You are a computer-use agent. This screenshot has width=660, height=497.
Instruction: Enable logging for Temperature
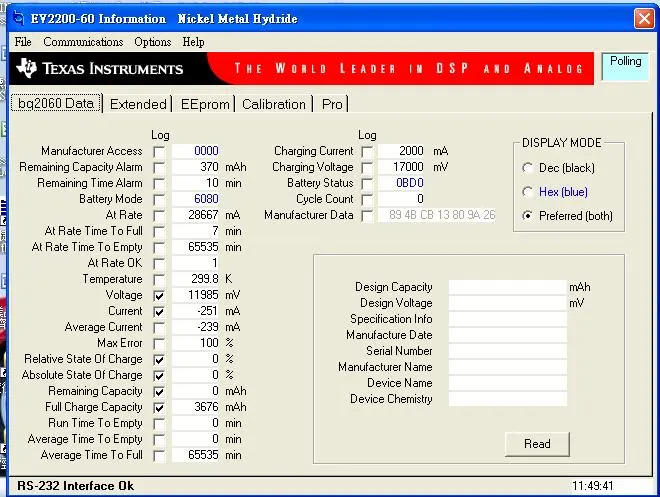coord(159,279)
